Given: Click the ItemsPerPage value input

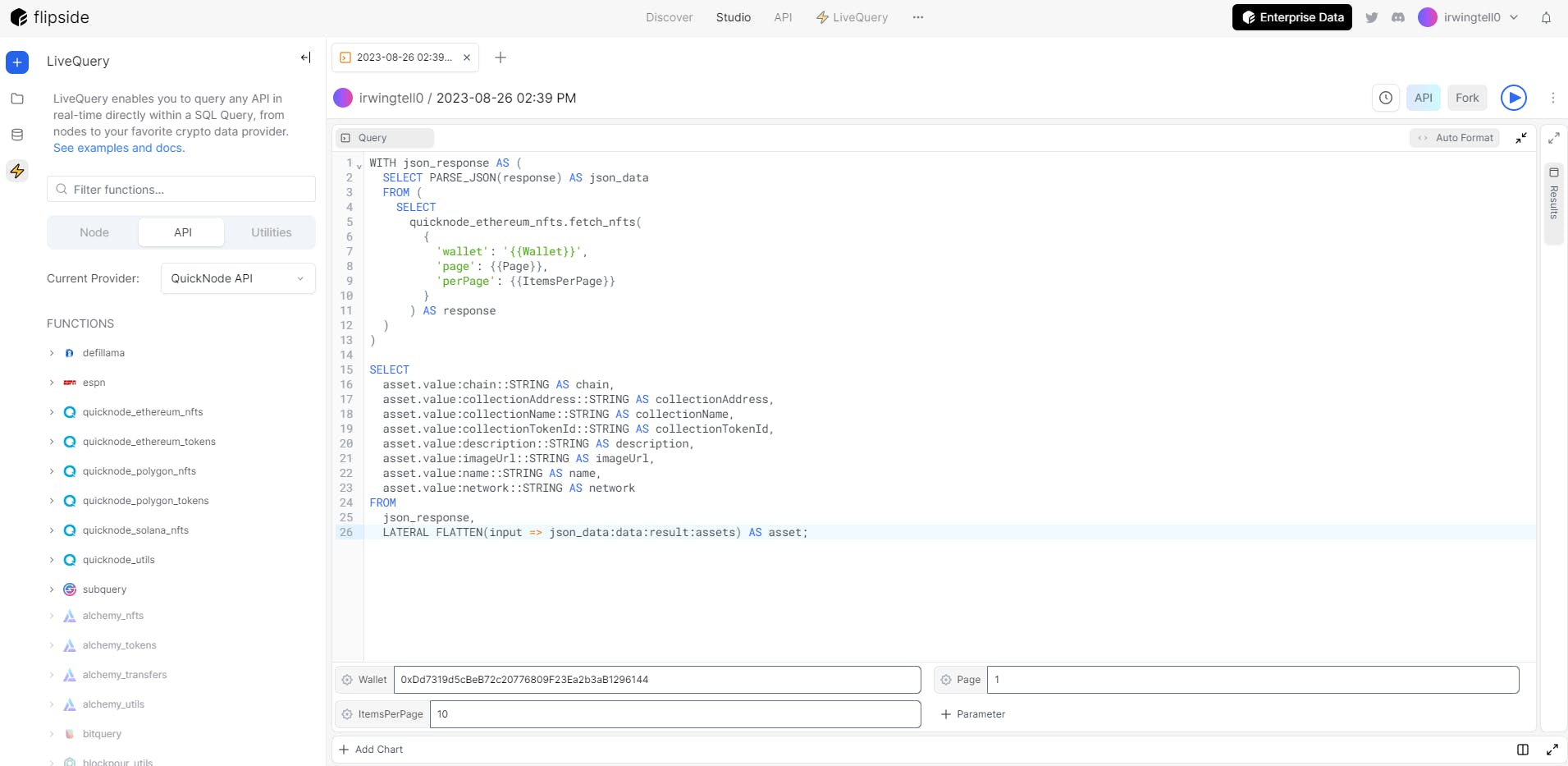Looking at the screenshot, I should (675, 714).
